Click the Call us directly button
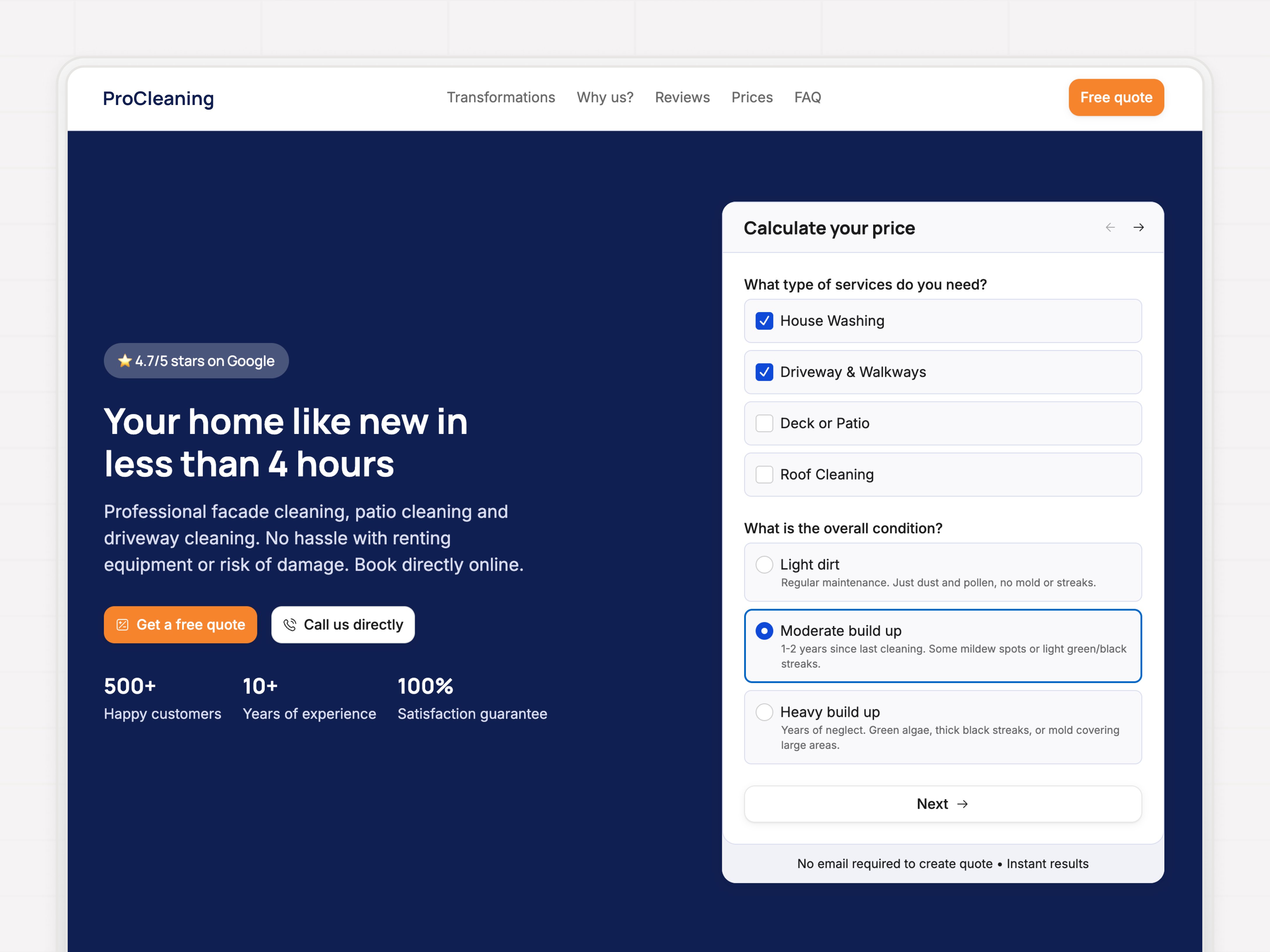 pos(343,624)
